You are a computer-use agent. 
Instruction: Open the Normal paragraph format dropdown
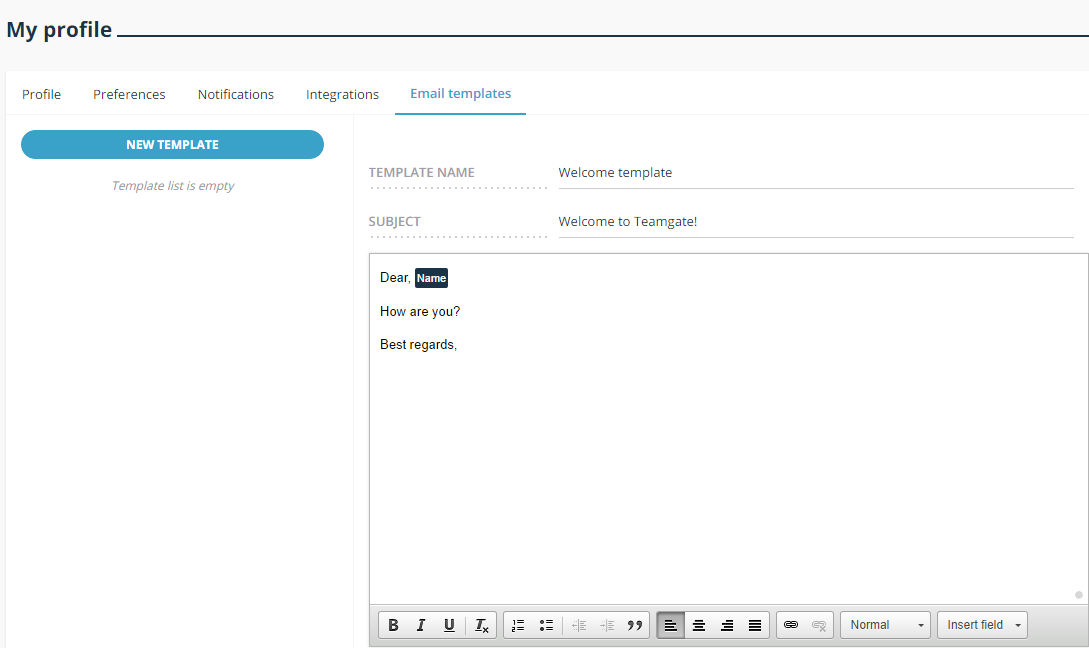886,625
